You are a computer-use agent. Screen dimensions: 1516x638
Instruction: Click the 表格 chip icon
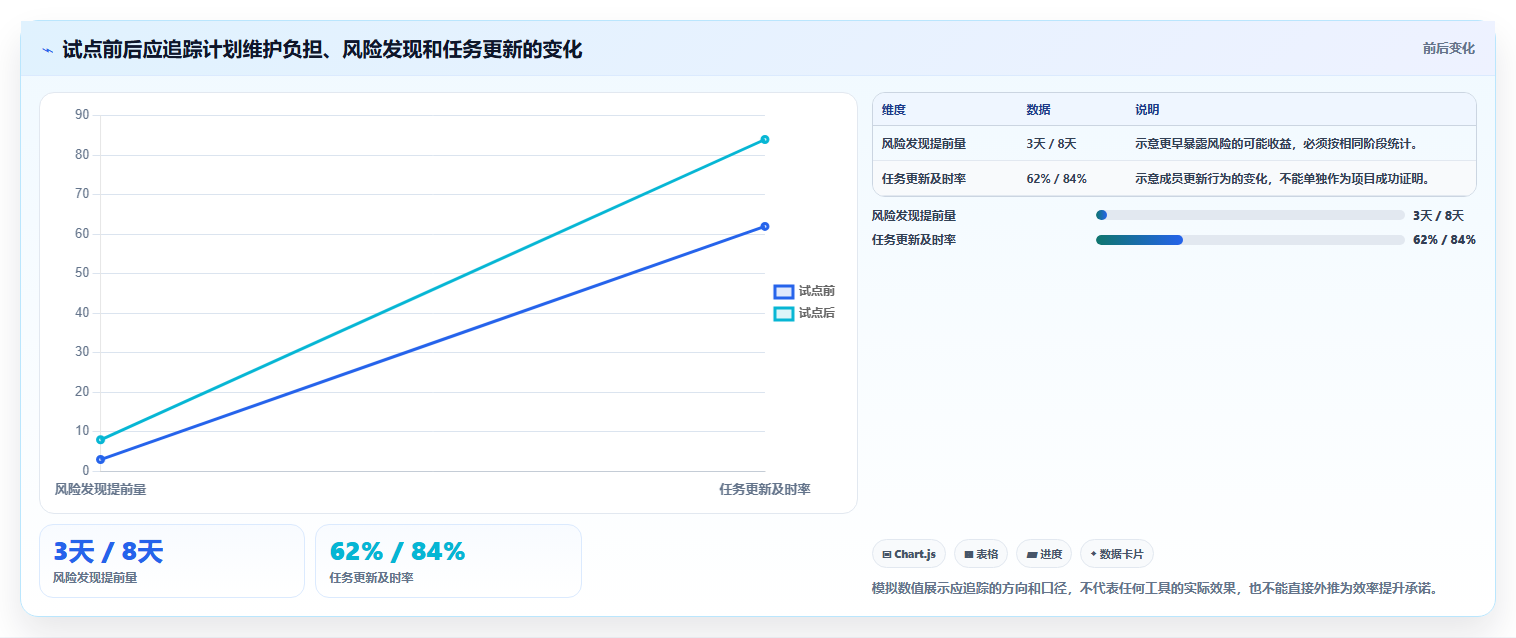pyautogui.click(x=969, y=554)
